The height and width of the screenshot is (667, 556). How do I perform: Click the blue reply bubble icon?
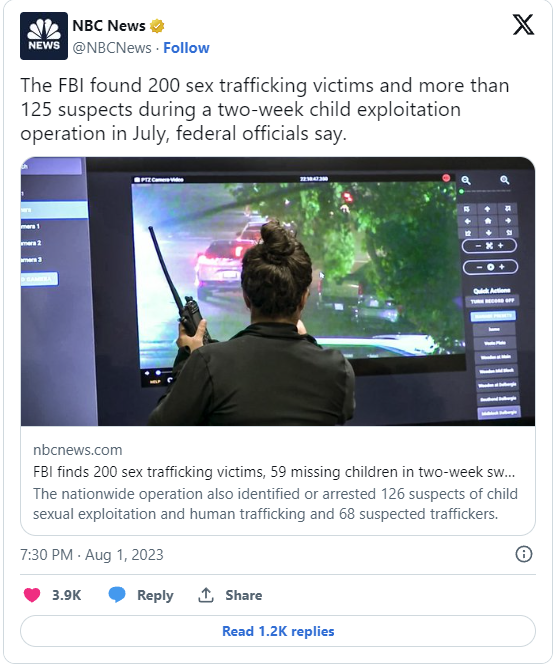pyautogui.click(x=117, y=595)
